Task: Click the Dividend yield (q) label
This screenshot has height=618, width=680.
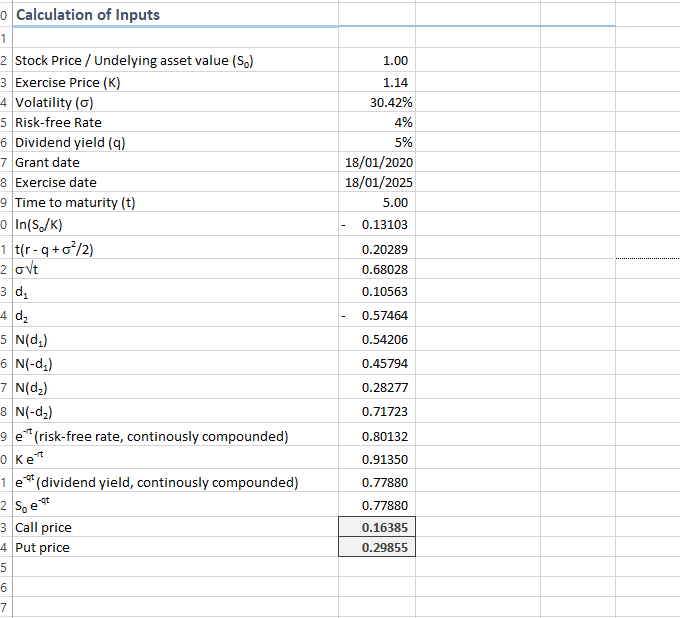Action: [176, 142]
